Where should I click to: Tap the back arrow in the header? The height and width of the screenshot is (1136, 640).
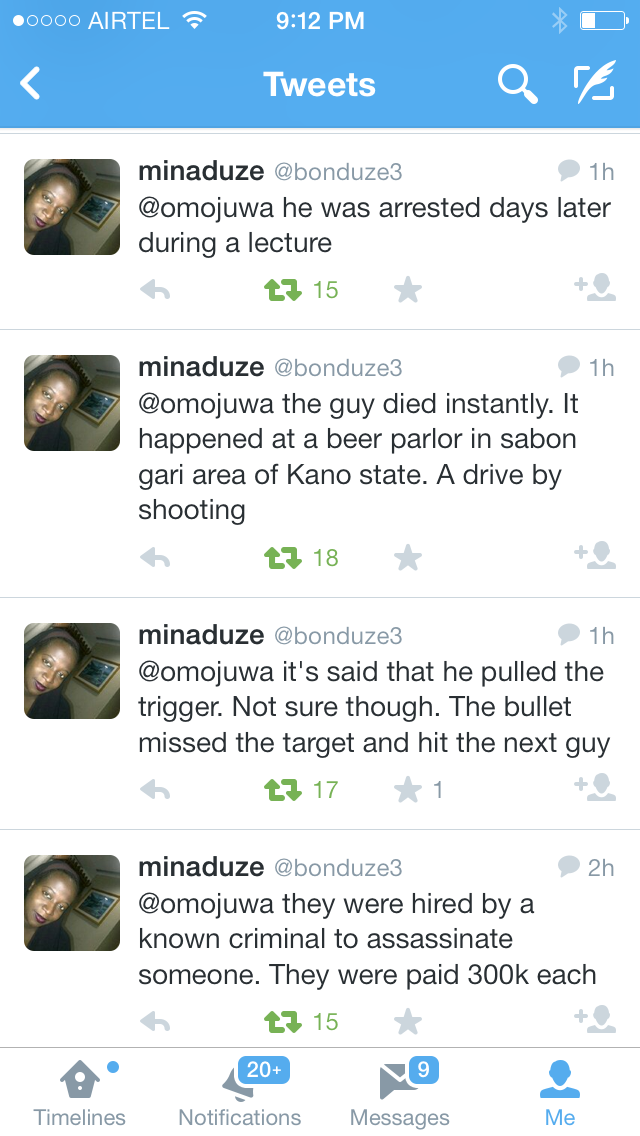point(31,84)
